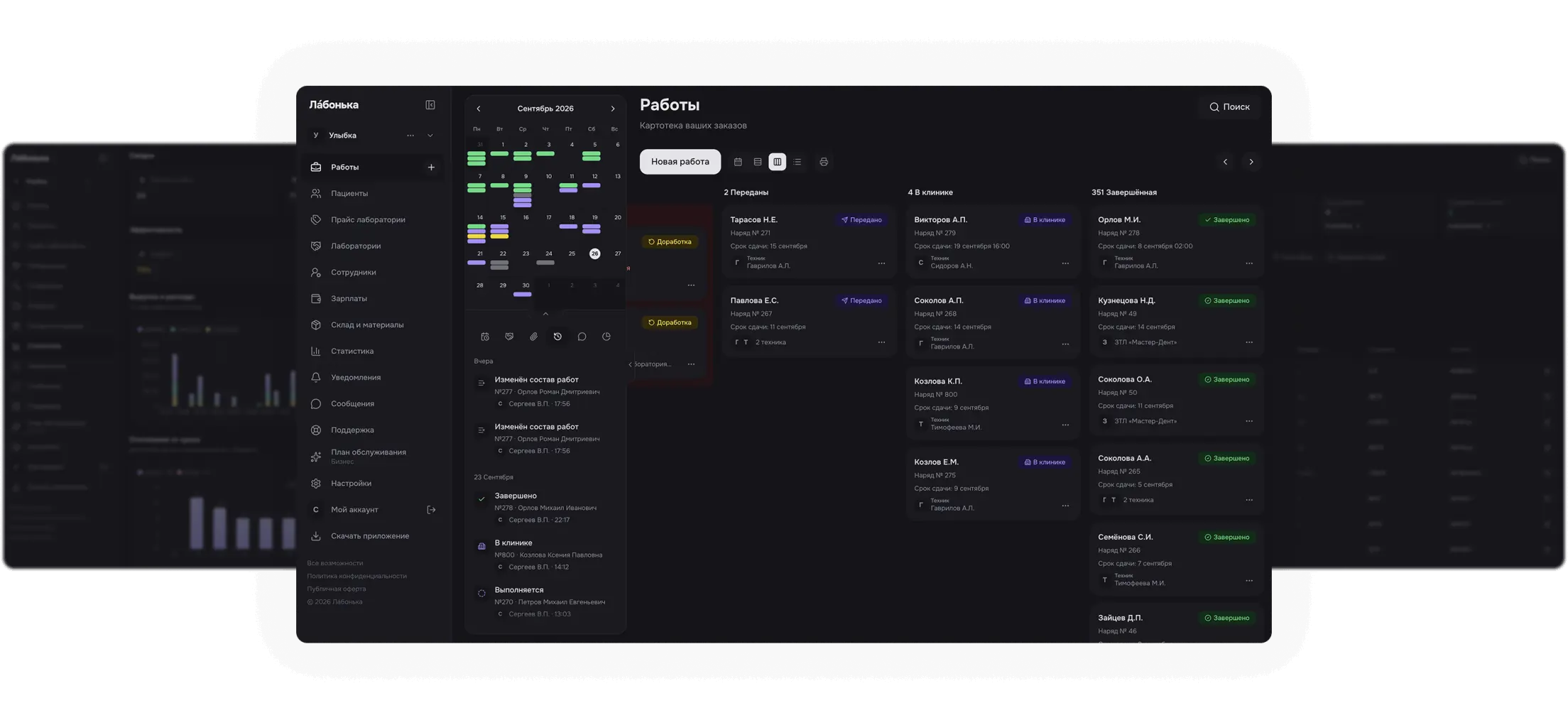Switch to the bulleted list view
The height and width of the screenshot is (720, 1568).
point(797,162)
